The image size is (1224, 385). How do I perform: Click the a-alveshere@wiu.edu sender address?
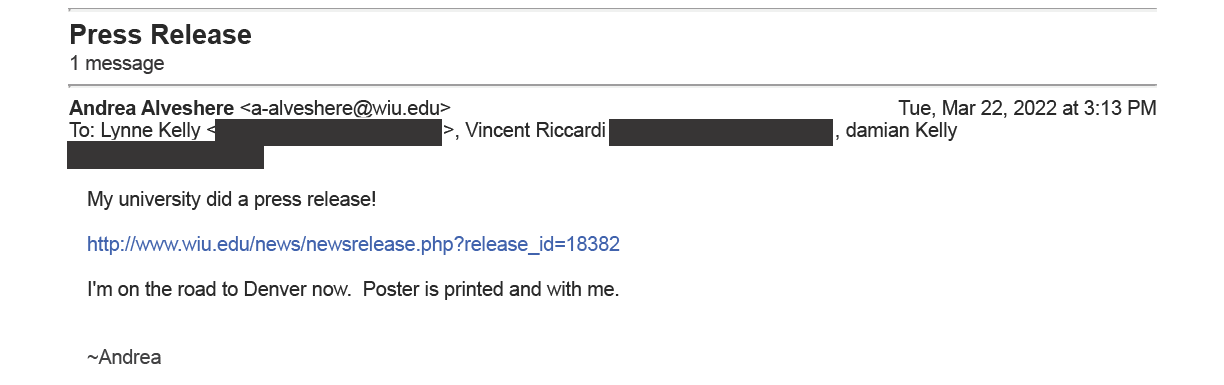[x=346, y=108]
